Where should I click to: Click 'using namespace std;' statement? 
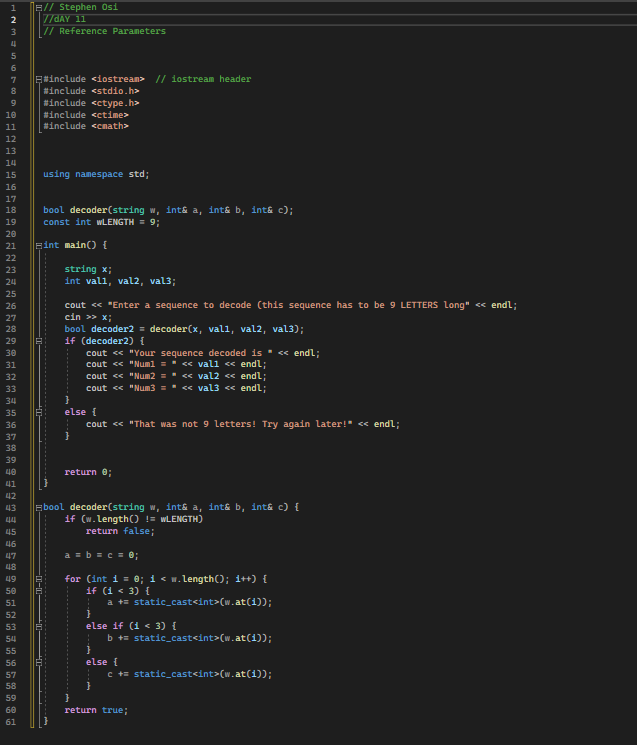click(96, 174)
